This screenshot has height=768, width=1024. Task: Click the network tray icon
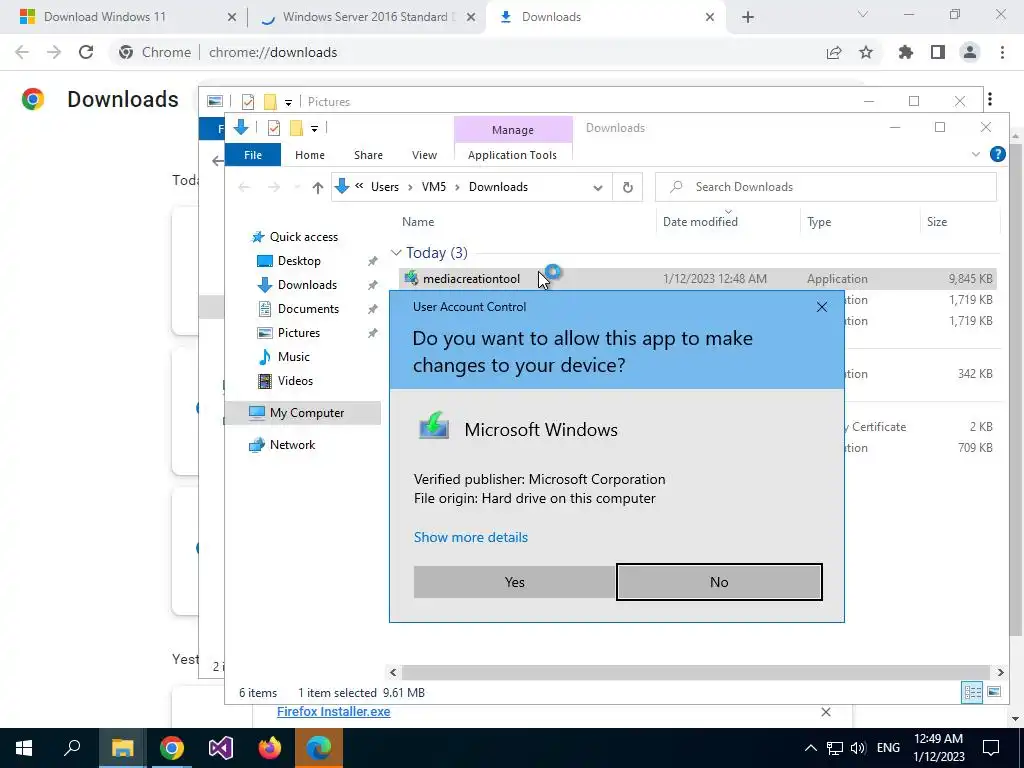(835, 748)
